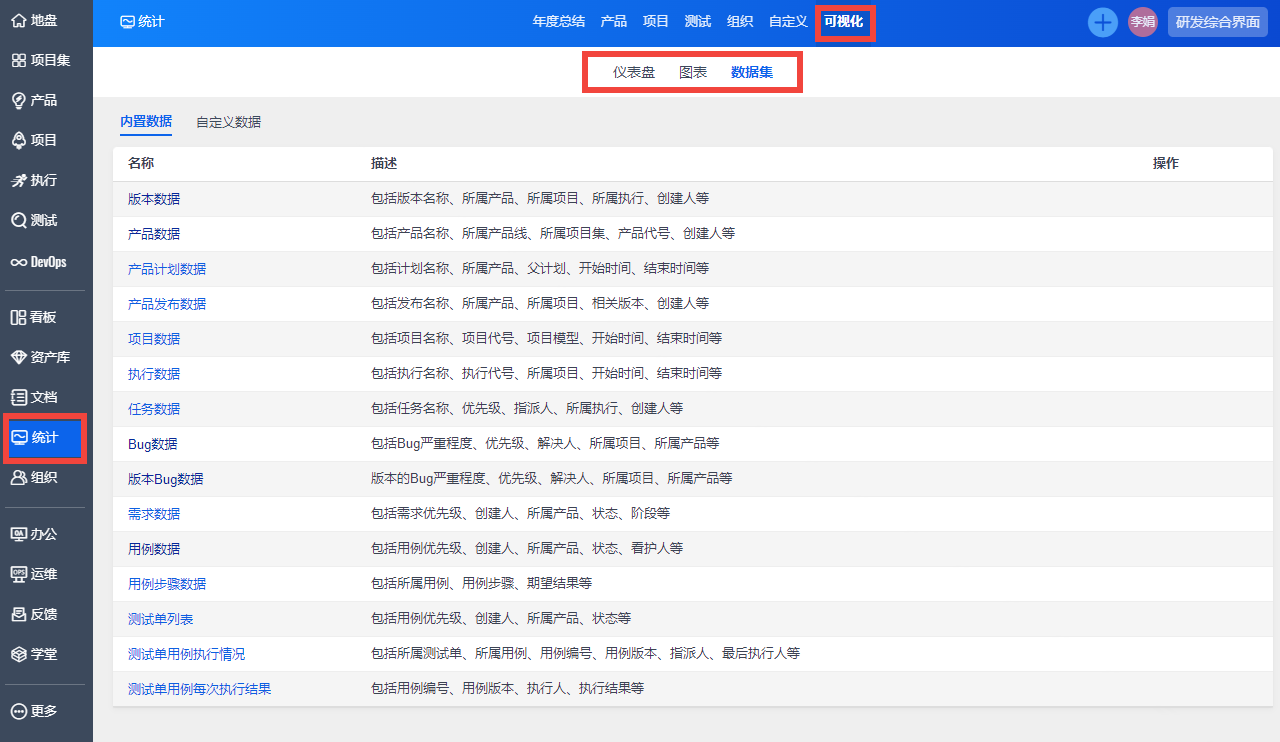Viewport: 1280px width, 742px height.
Task: Open 需求数据 dataset link
Action: coord(154,514)
